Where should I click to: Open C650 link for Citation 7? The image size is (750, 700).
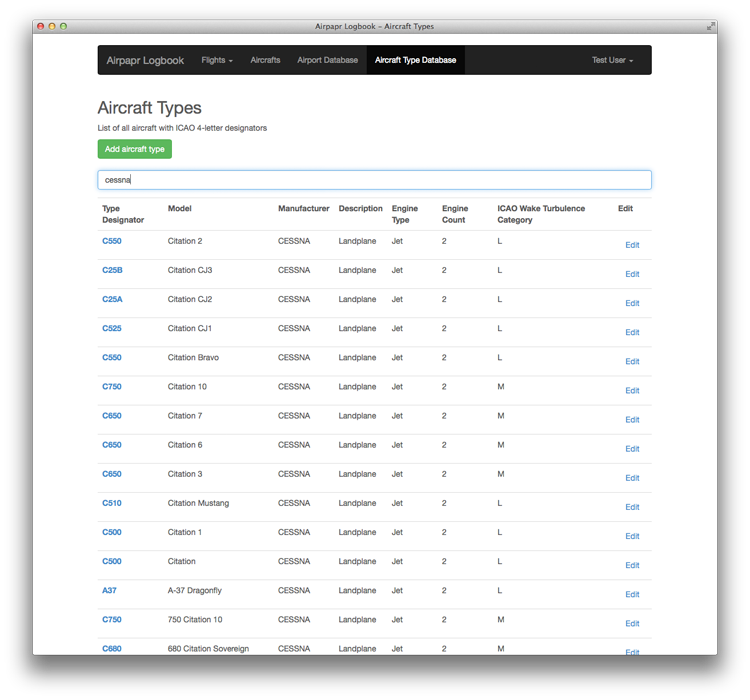pos(111,416)
